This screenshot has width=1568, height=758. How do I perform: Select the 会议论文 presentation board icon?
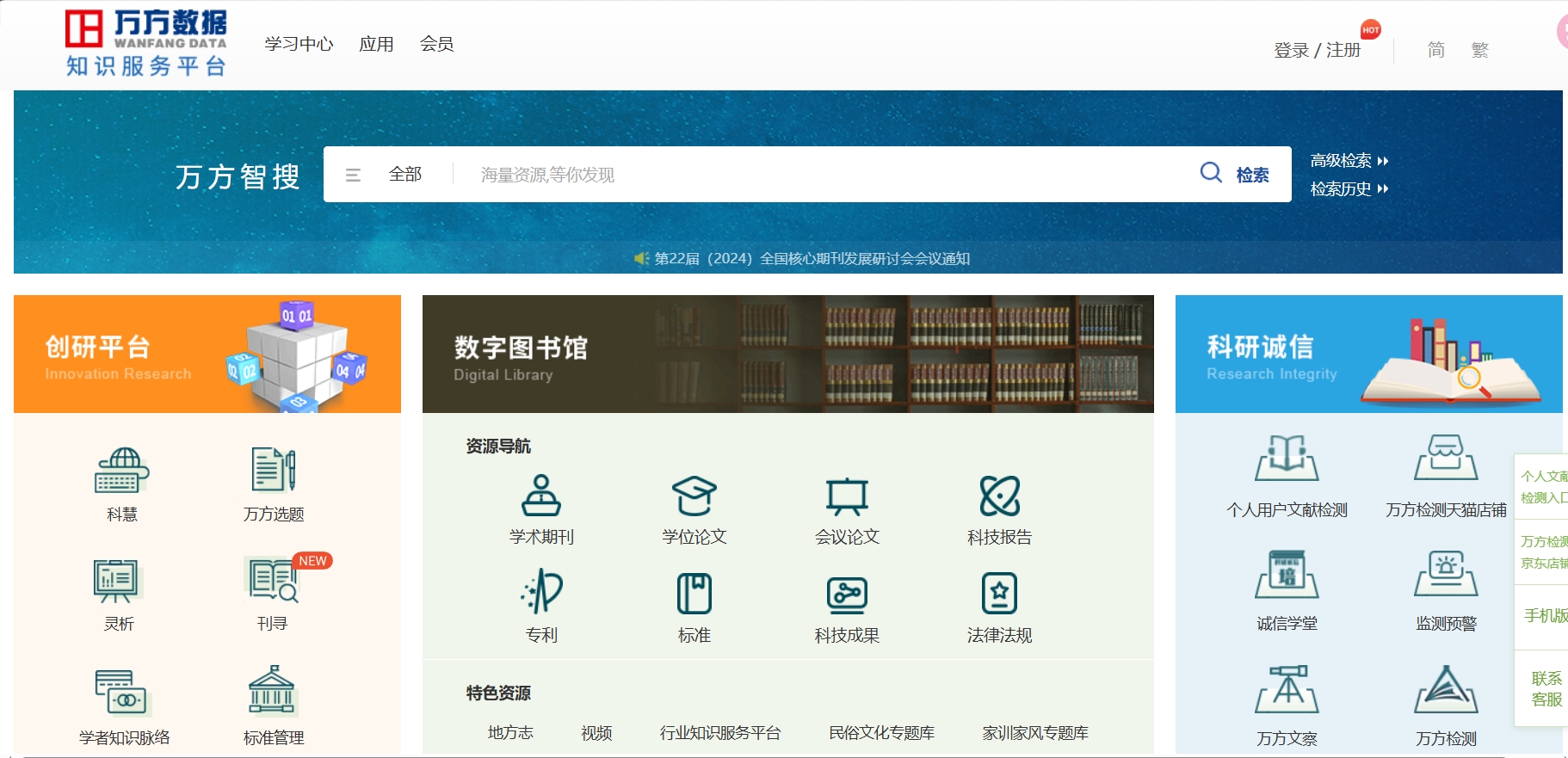pyautogui.click(x=847, y=496)
